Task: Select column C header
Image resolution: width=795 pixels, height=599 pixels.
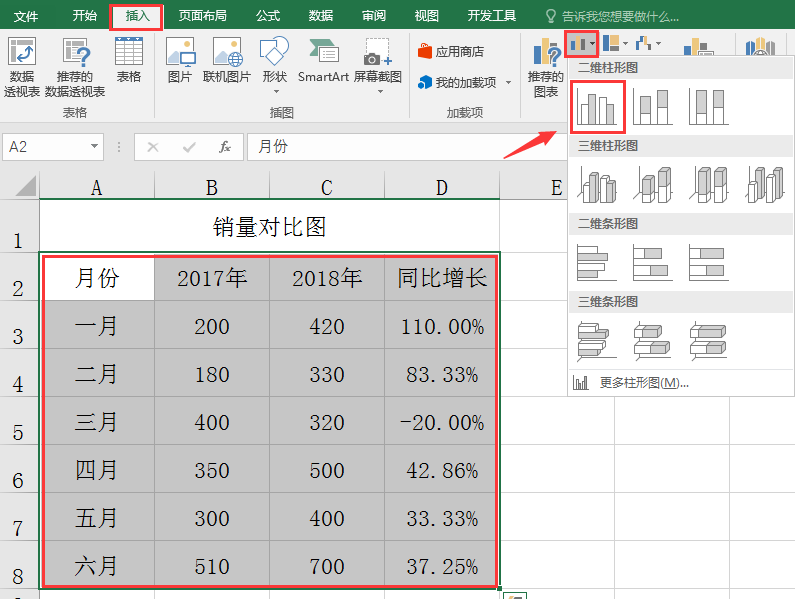Action: click(327, 187)
